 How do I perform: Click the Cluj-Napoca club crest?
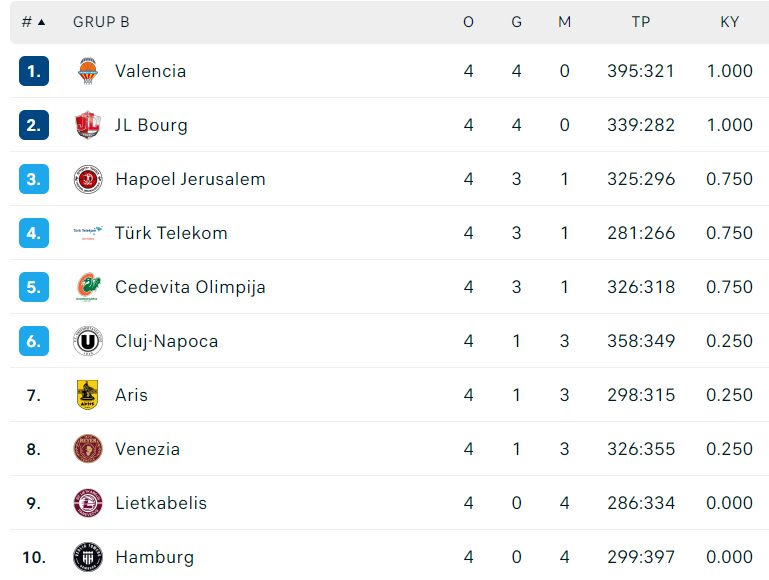88,341
